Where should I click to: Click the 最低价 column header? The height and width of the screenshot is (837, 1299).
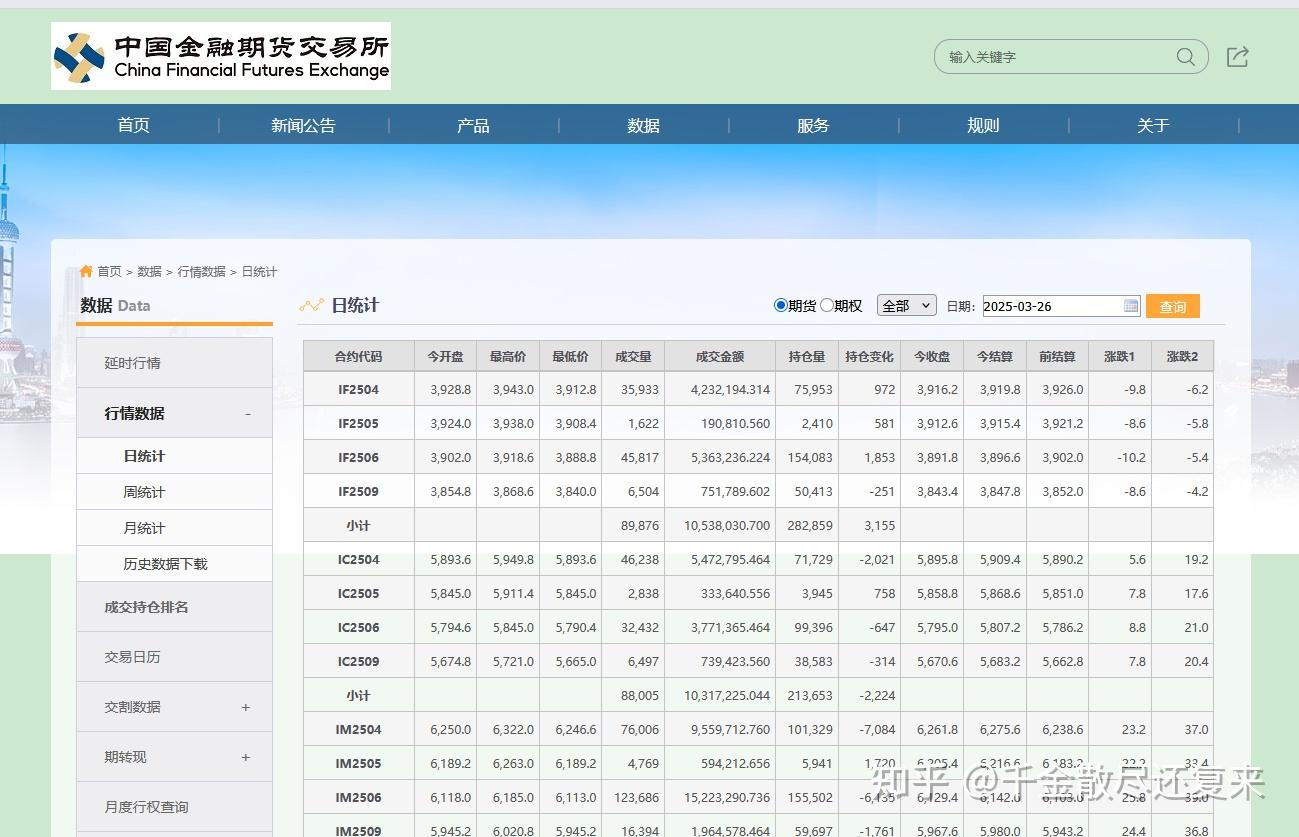point(570,356)
